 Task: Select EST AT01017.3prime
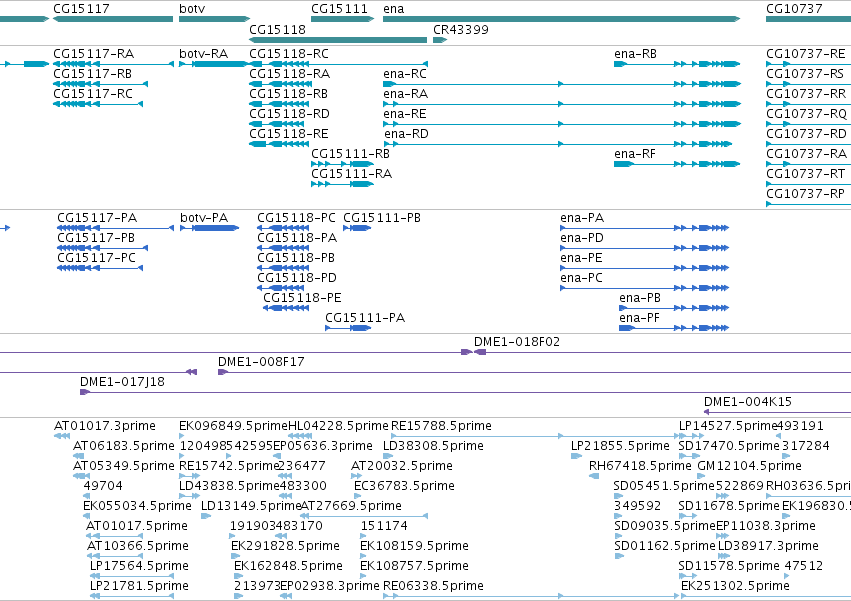click(x=105, y=426)
